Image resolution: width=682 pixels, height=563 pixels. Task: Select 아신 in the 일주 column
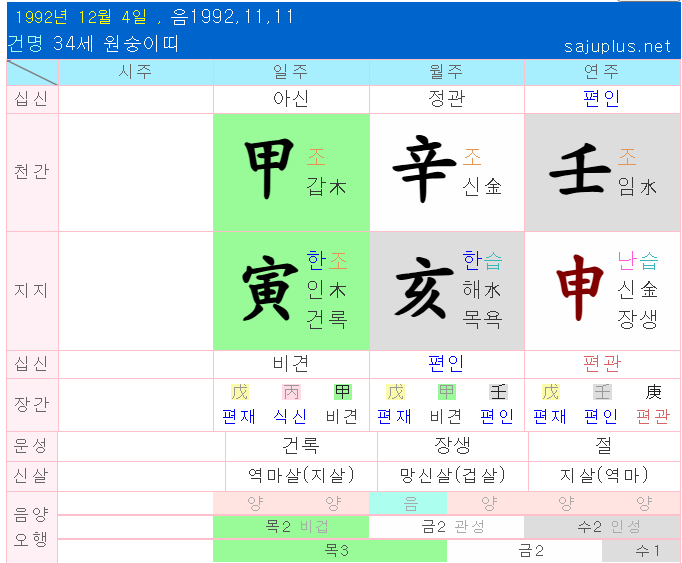(x=291, y=99)
